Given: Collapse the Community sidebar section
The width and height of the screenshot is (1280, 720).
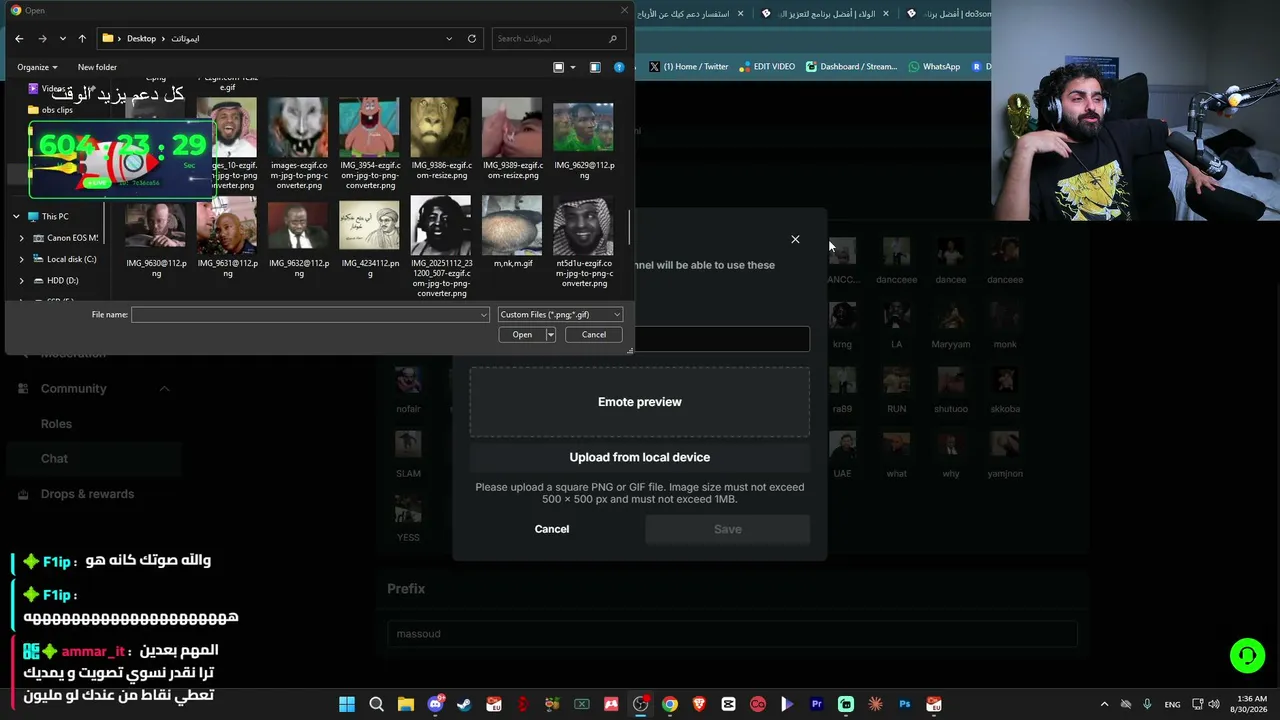Looking at the screenshot, I should (x=164, y=388).
